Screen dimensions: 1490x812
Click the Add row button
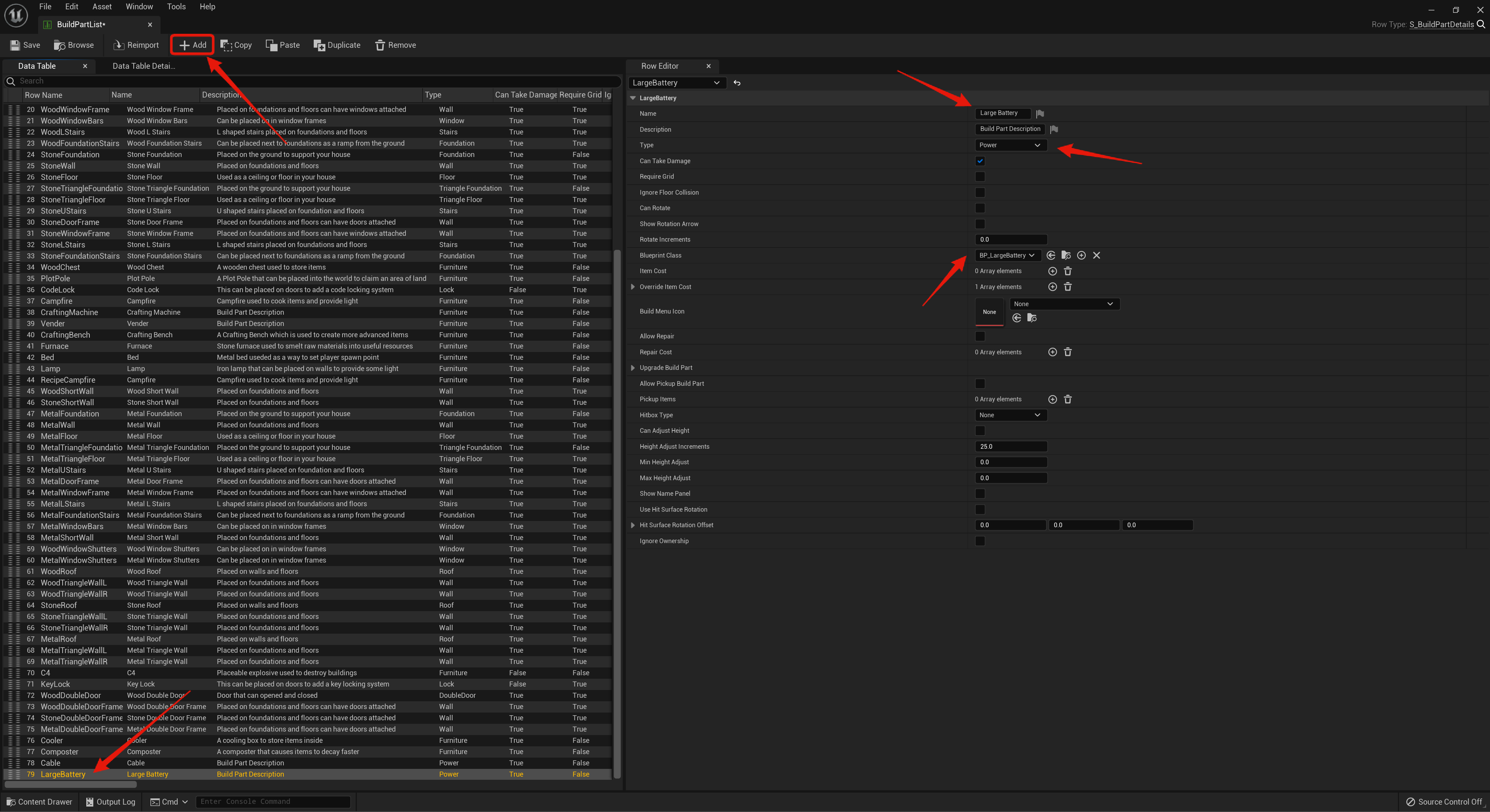[192, 45]
